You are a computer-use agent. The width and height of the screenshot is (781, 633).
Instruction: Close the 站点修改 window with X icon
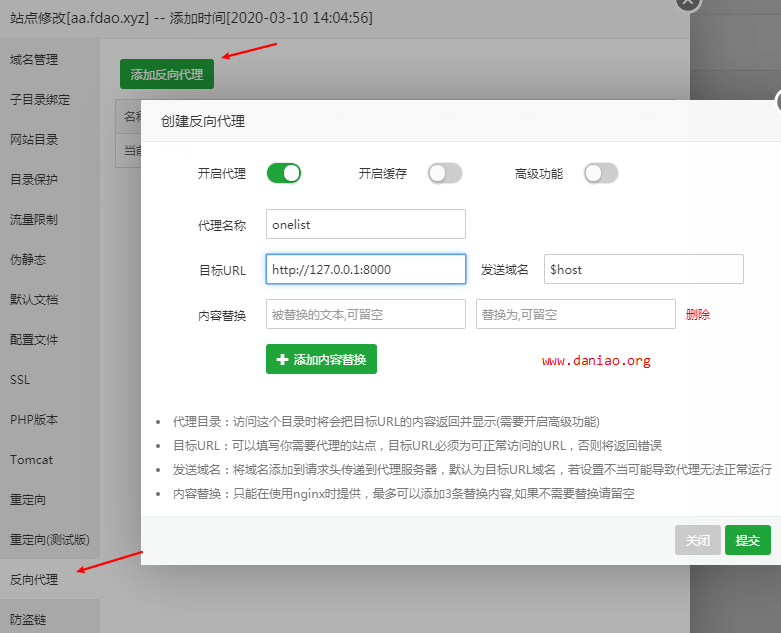(688, 3)
